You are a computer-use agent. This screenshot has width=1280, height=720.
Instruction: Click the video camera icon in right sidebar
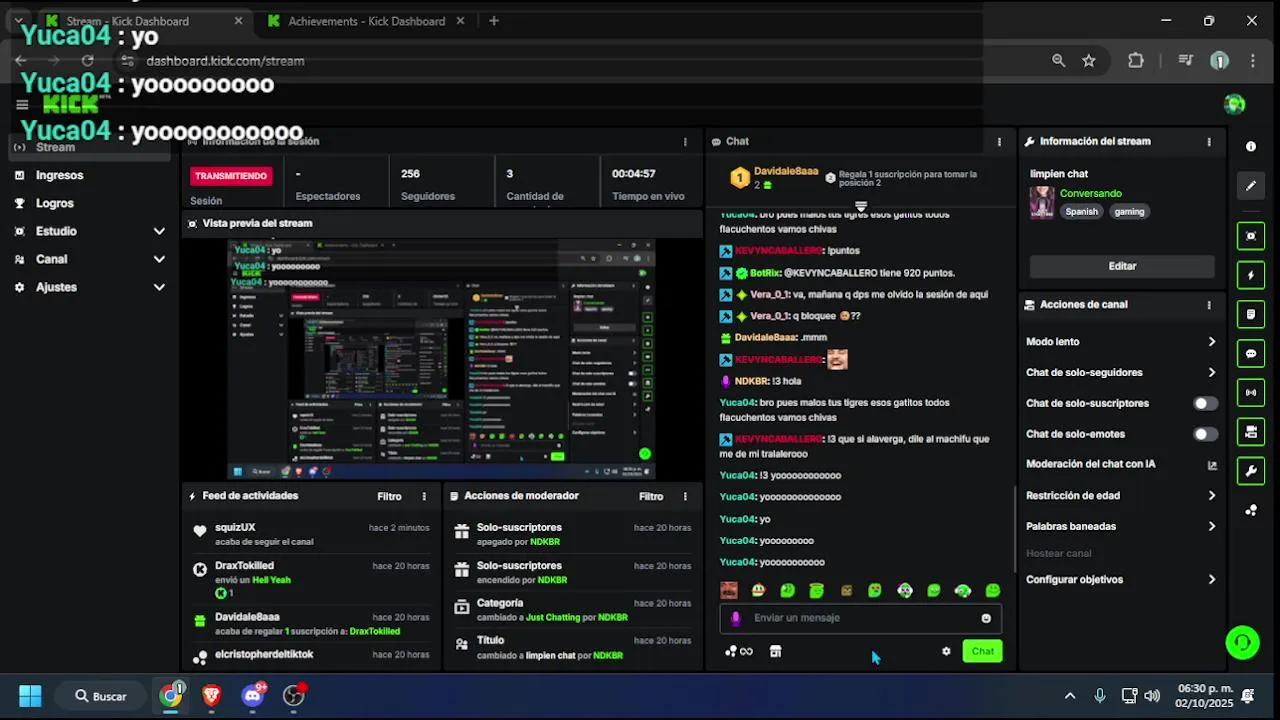coord(1250,431)
